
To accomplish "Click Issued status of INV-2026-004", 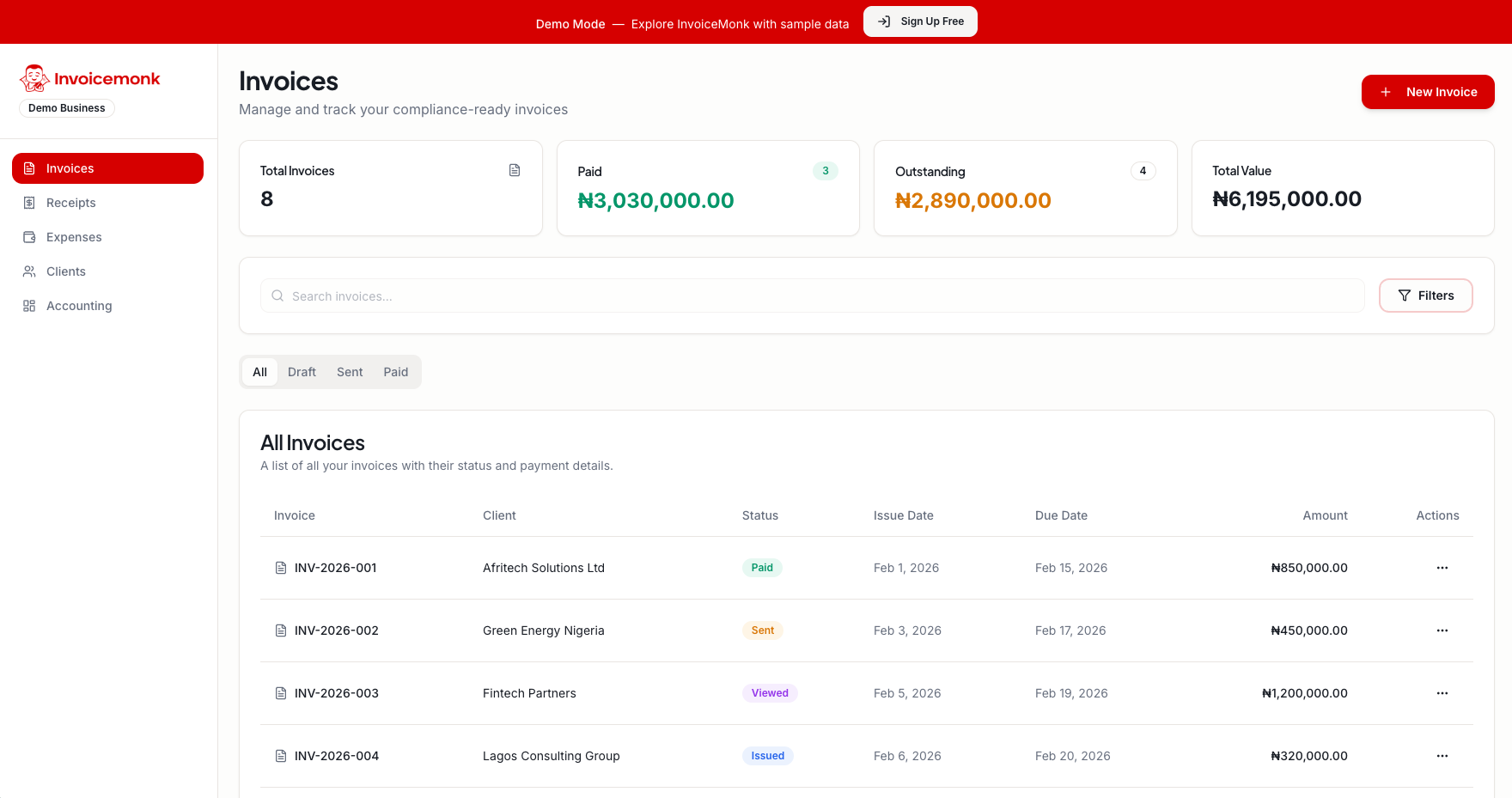I will (x=768, y=756).
